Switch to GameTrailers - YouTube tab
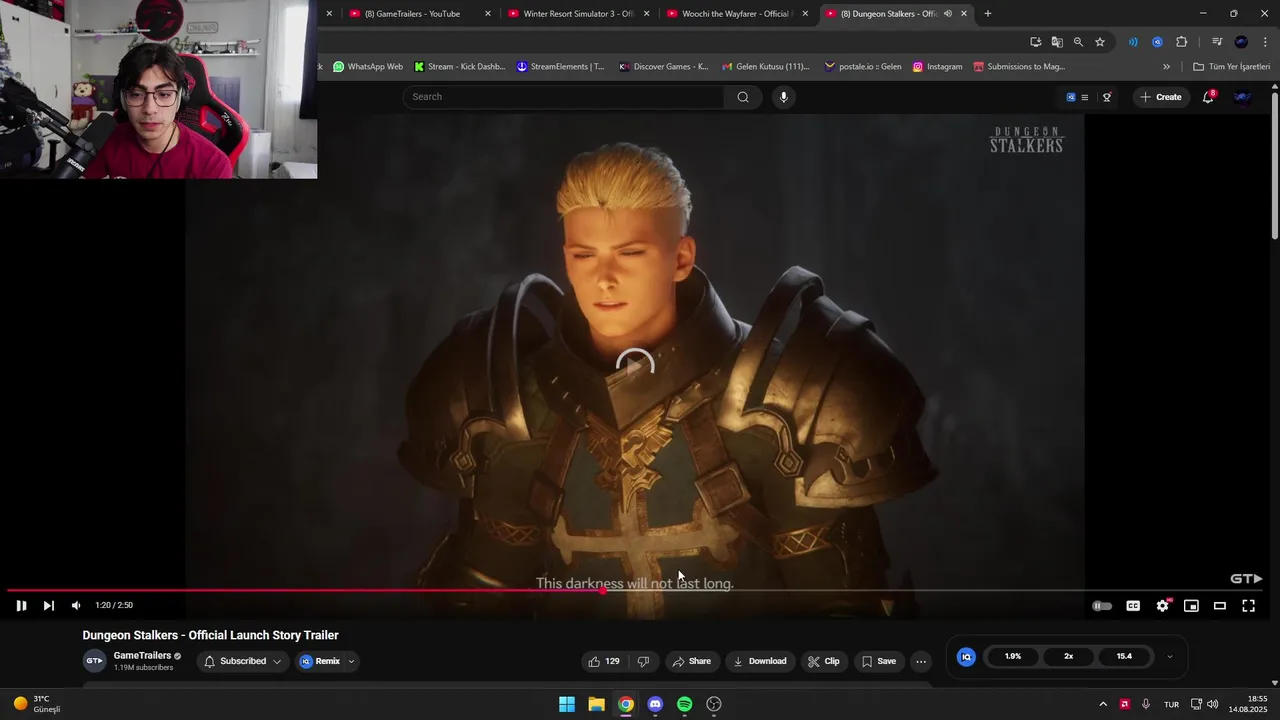The image size is (1280, 720). tap(418, 14)
